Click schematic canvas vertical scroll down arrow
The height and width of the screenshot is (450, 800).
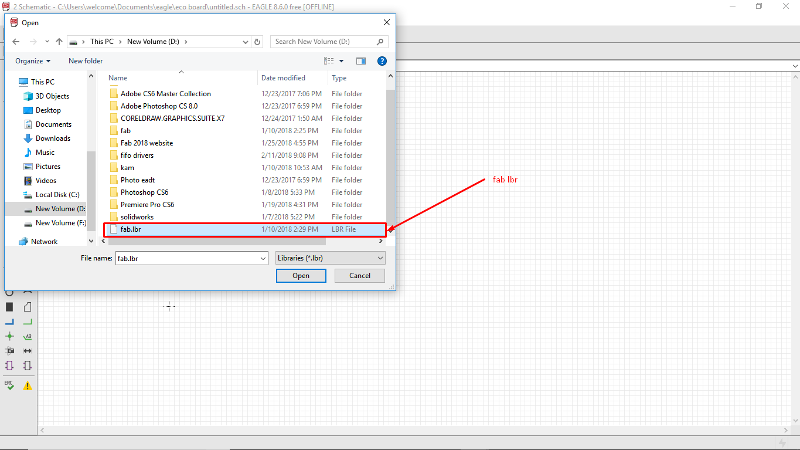(x=795, y=421)
